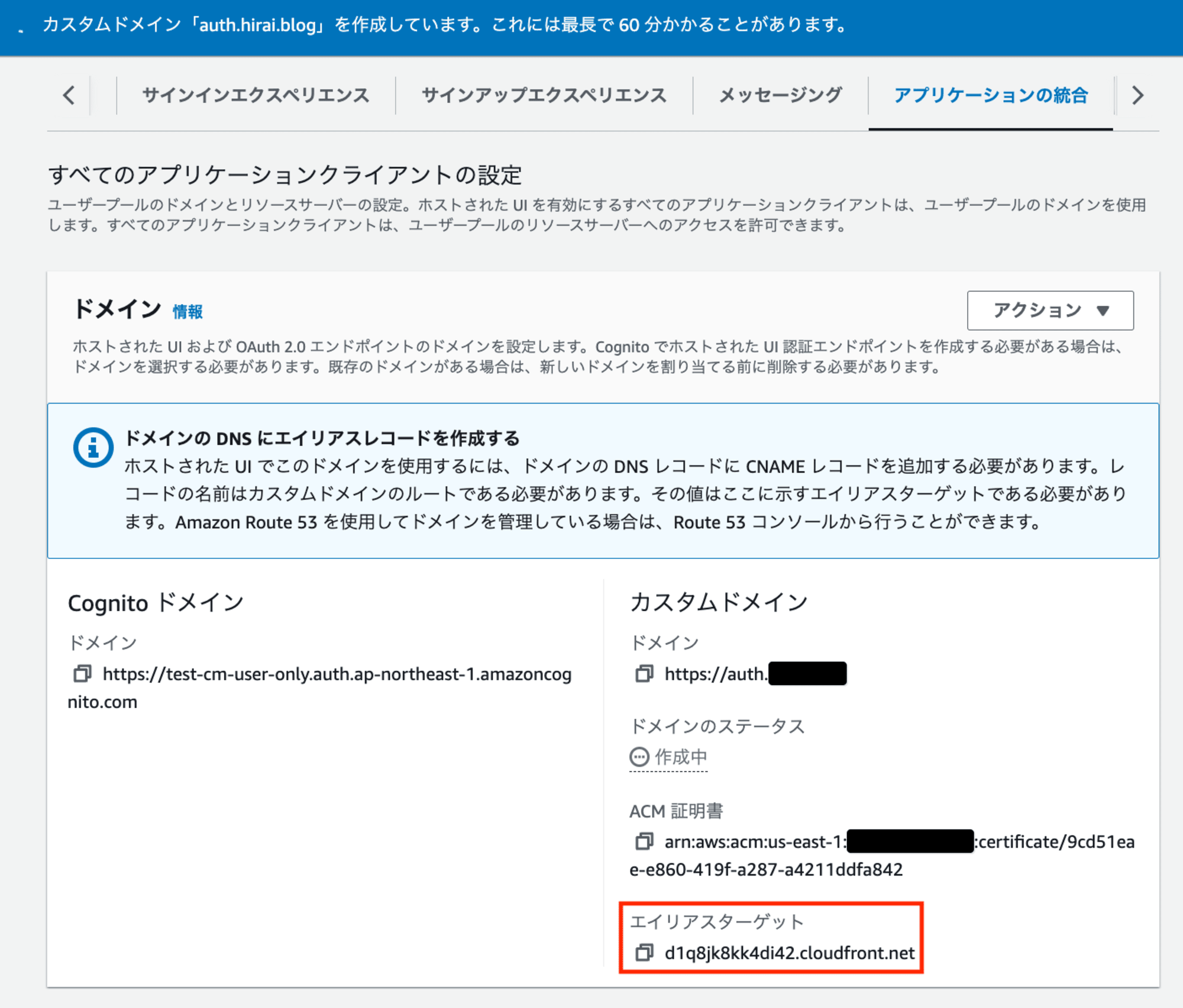
Task: Click the left arrow to scroll tabs back
Action: (69, 95)
